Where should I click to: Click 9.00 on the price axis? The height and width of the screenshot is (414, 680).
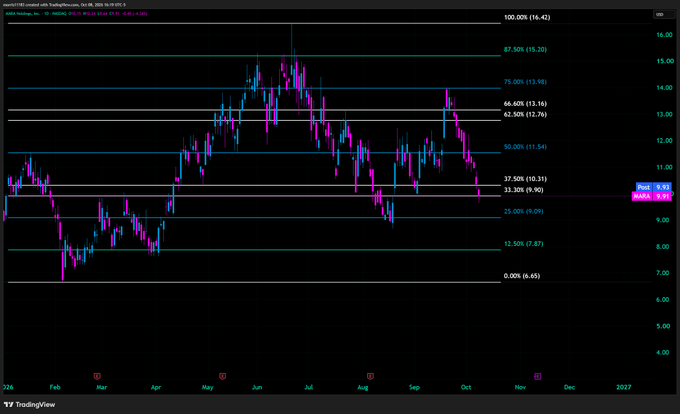coord(663,220)
